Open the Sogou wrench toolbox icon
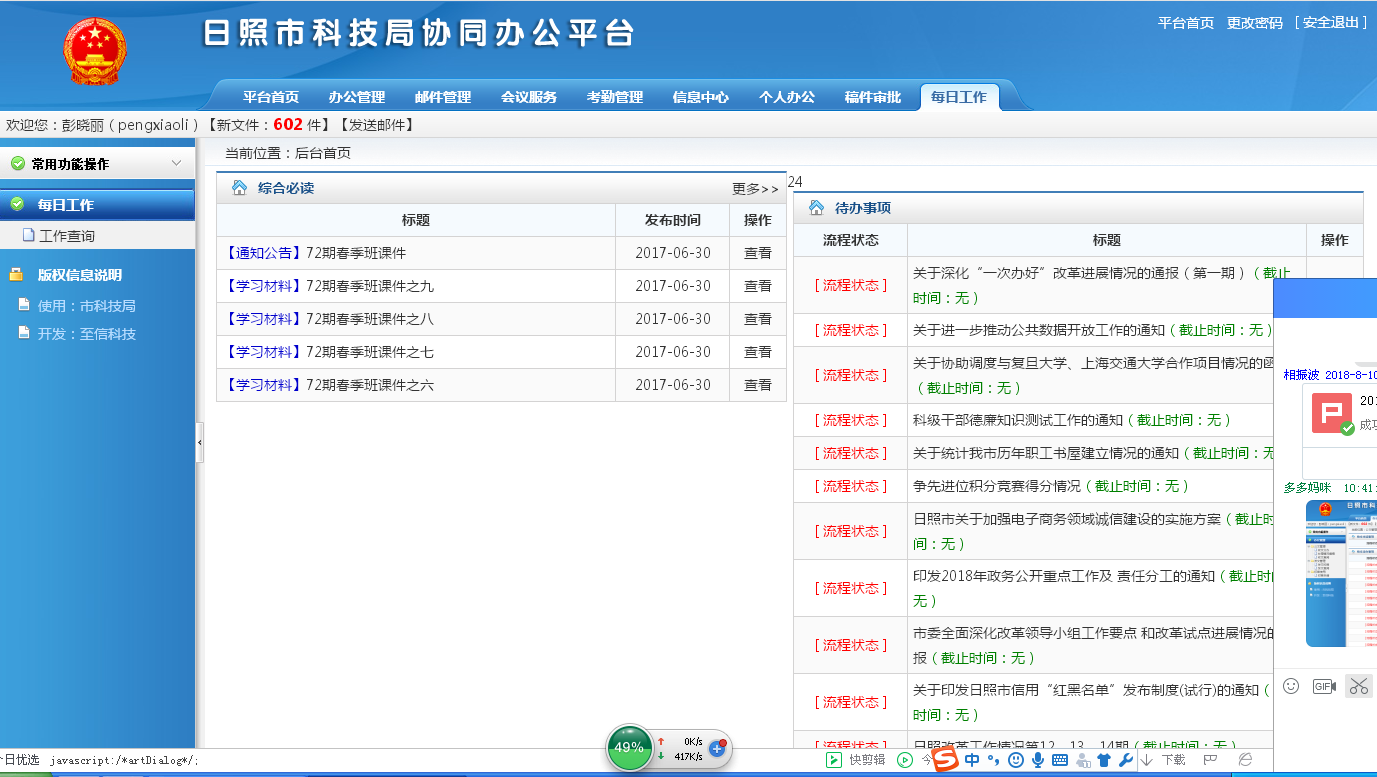 [x=1125, y=760]
